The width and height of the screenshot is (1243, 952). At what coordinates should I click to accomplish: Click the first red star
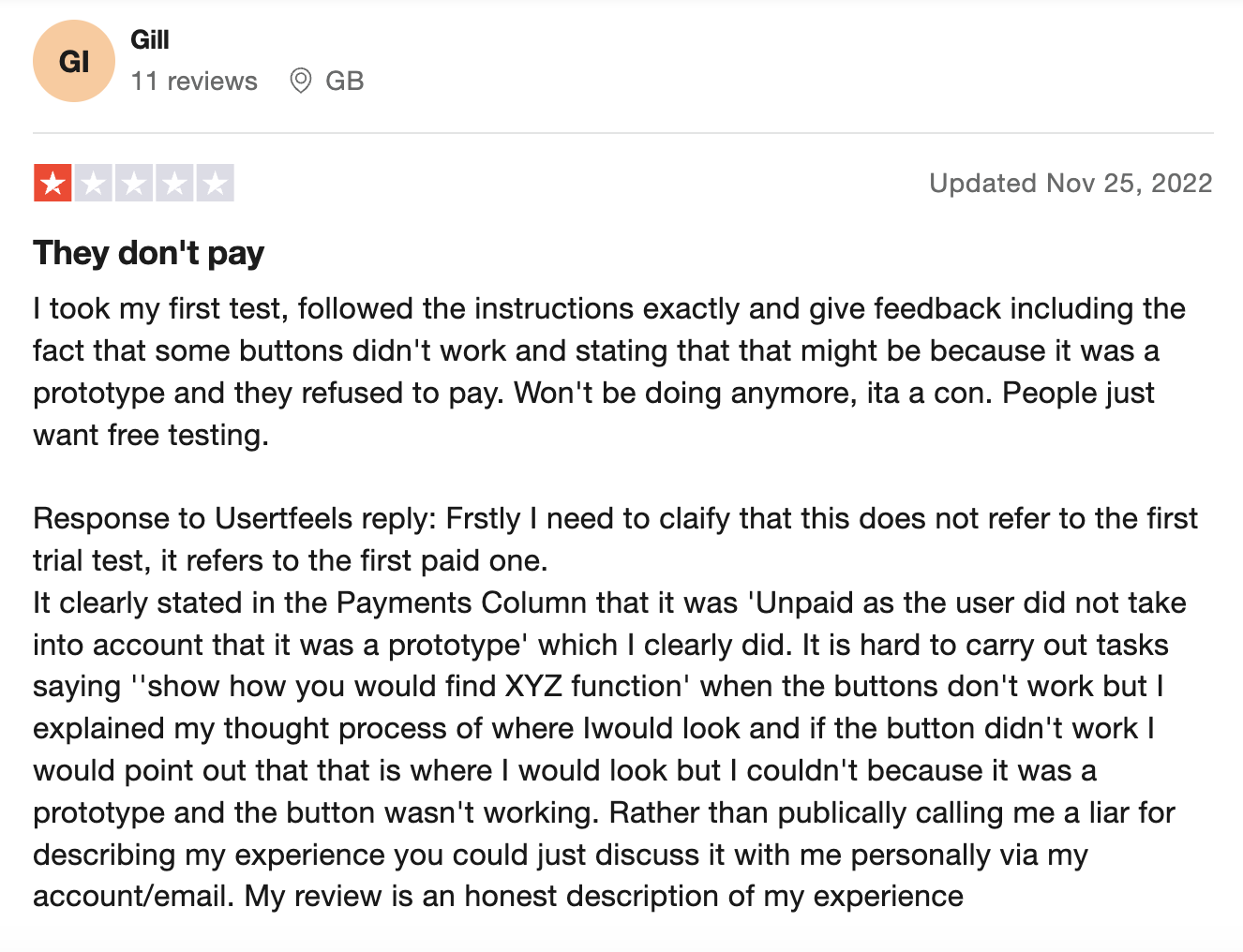tap(52, 183)
